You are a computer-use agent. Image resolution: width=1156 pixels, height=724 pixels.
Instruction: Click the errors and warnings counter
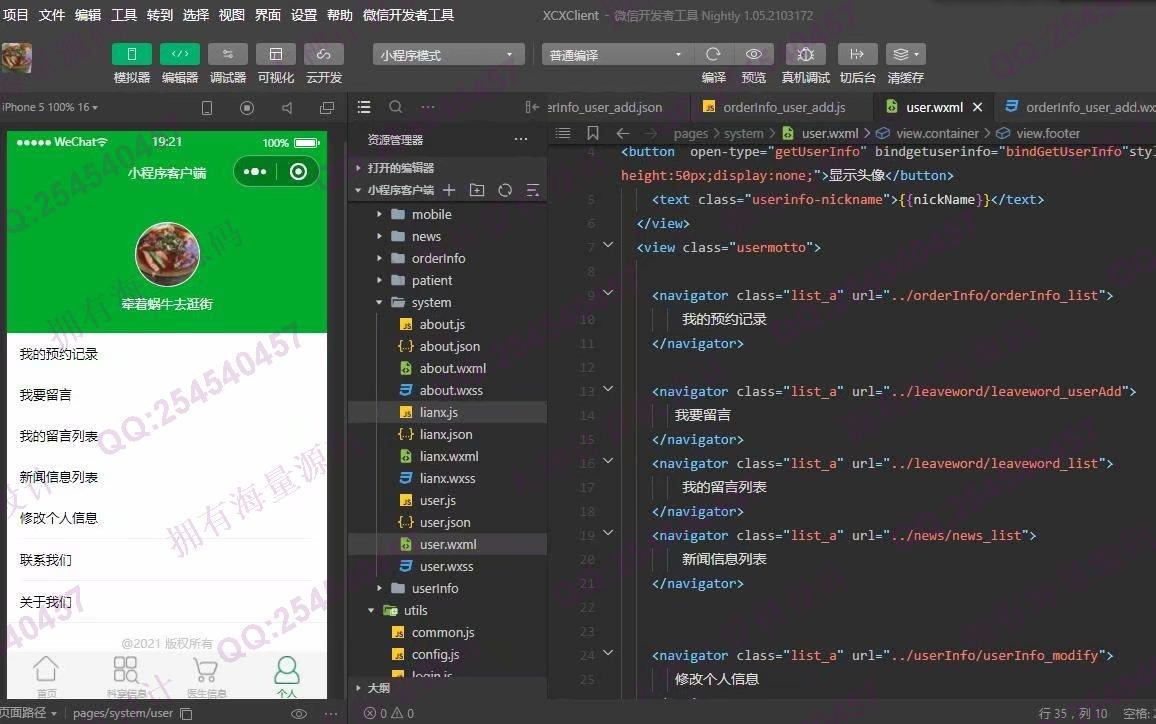(389, 714)
